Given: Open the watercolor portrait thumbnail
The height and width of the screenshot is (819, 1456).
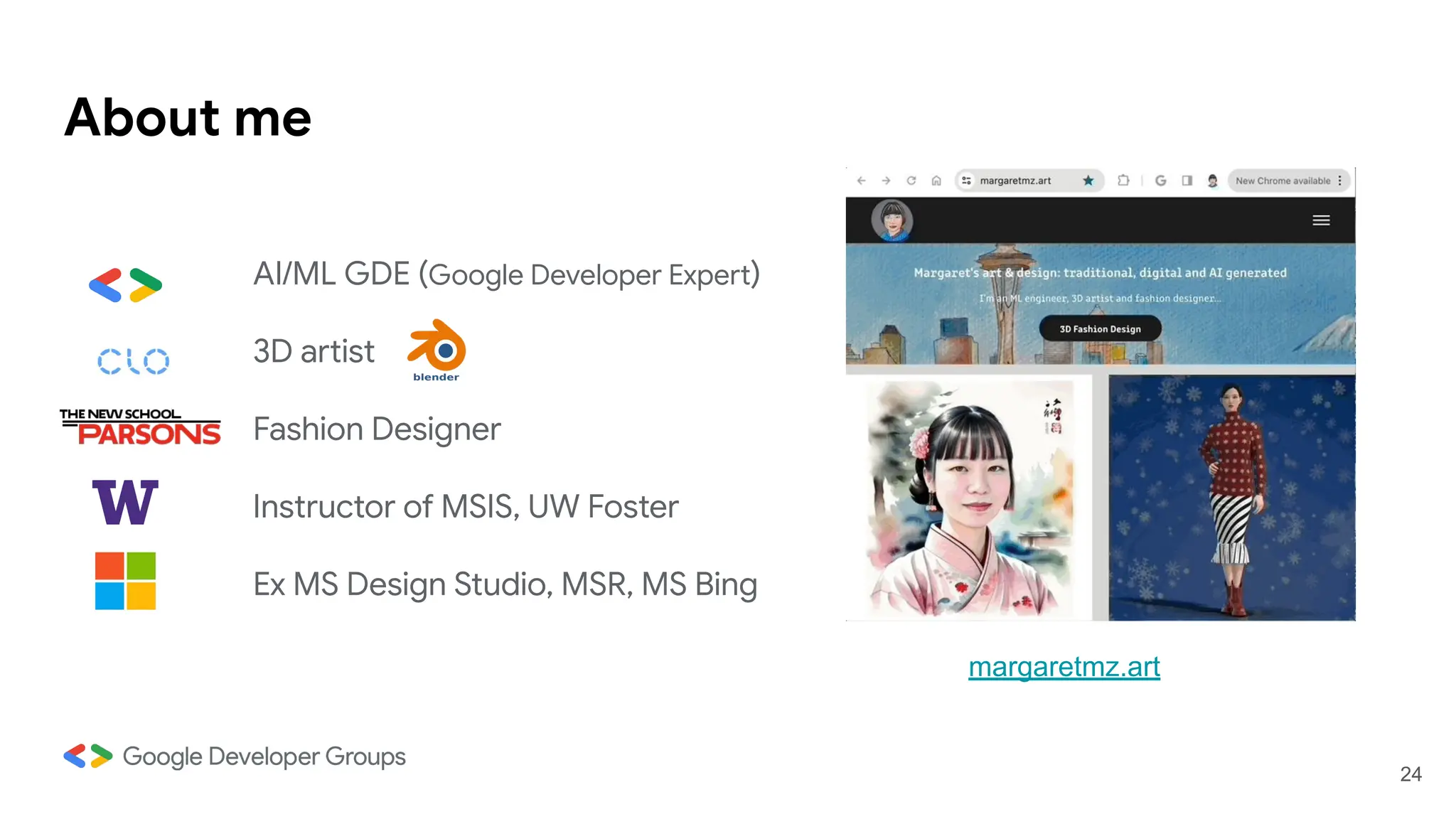Looking at the screenshot, I should pyautogui.click(x=970, y=498).
